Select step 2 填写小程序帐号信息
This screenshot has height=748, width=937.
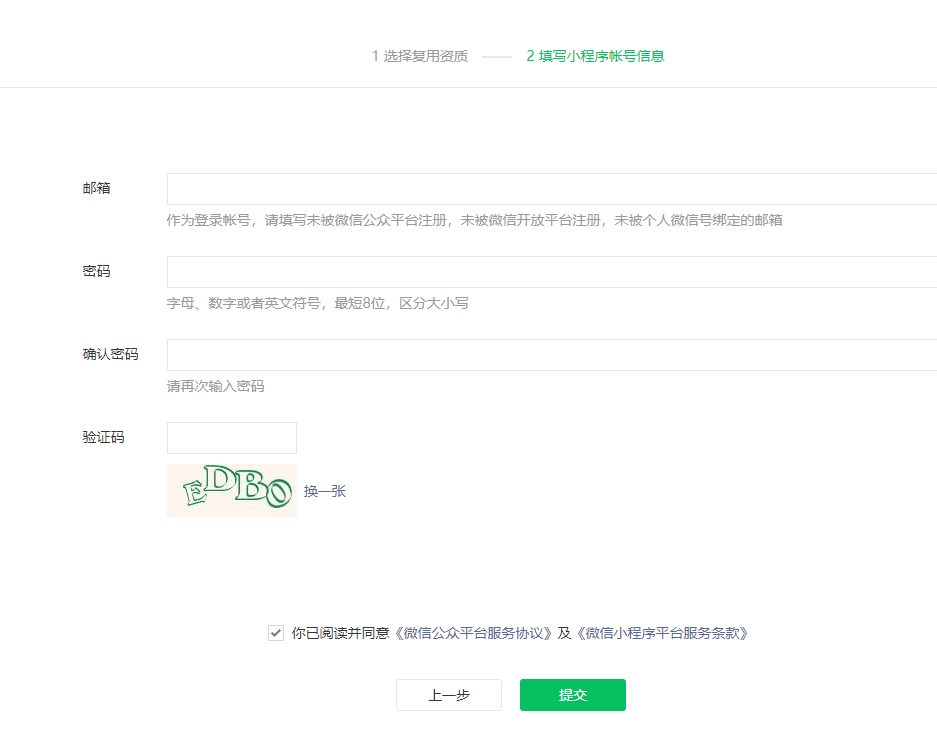(x=595, y=56)
